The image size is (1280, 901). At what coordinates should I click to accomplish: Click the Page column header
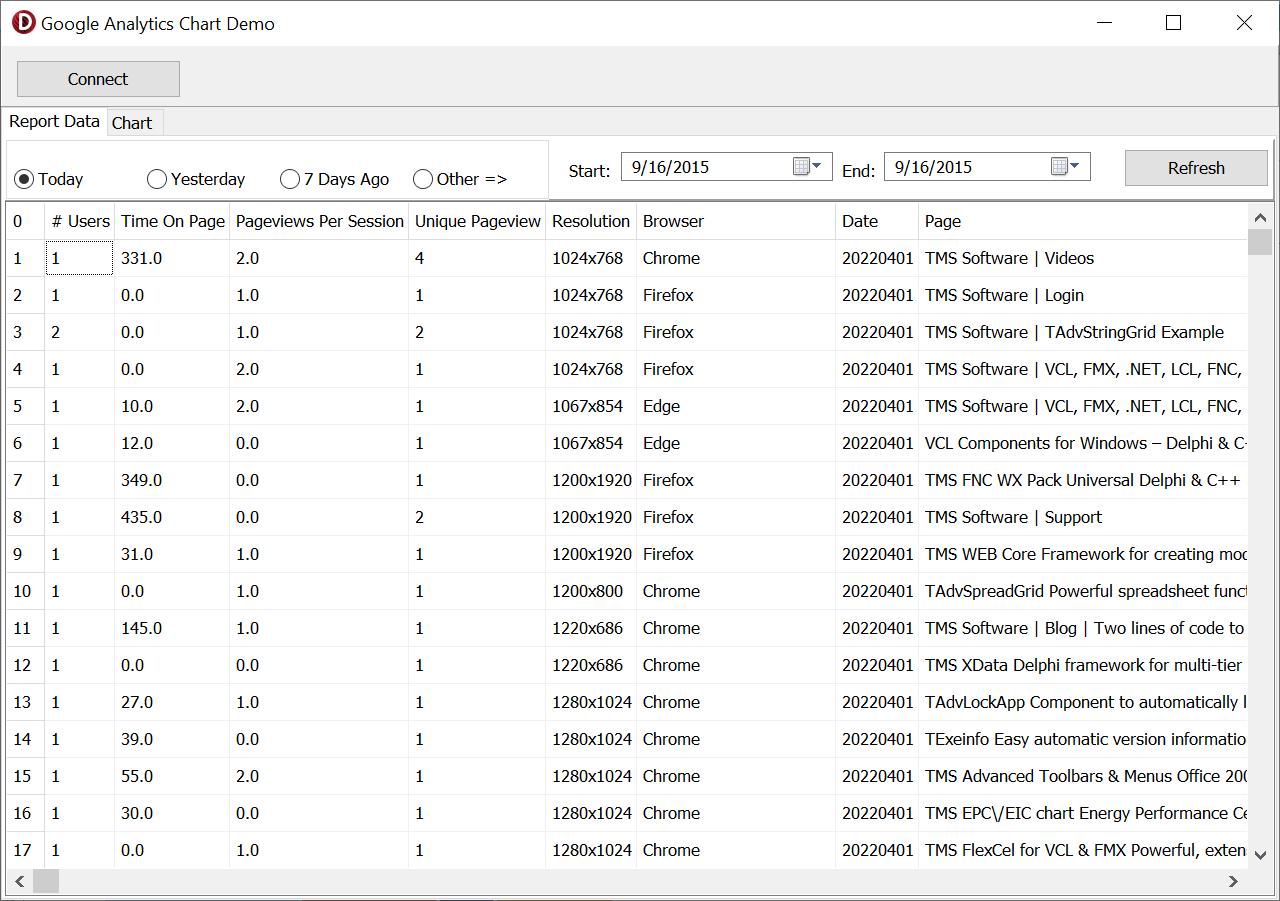pos(1083,221)
